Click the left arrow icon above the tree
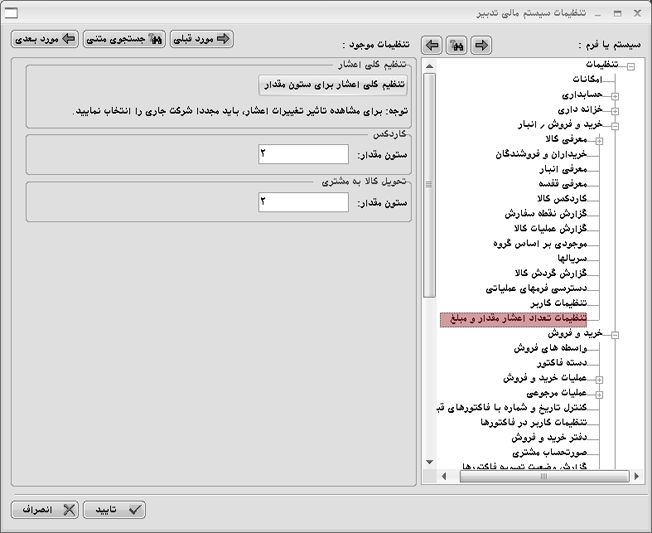This screenshot has height=533, width=652. [432, 45]
